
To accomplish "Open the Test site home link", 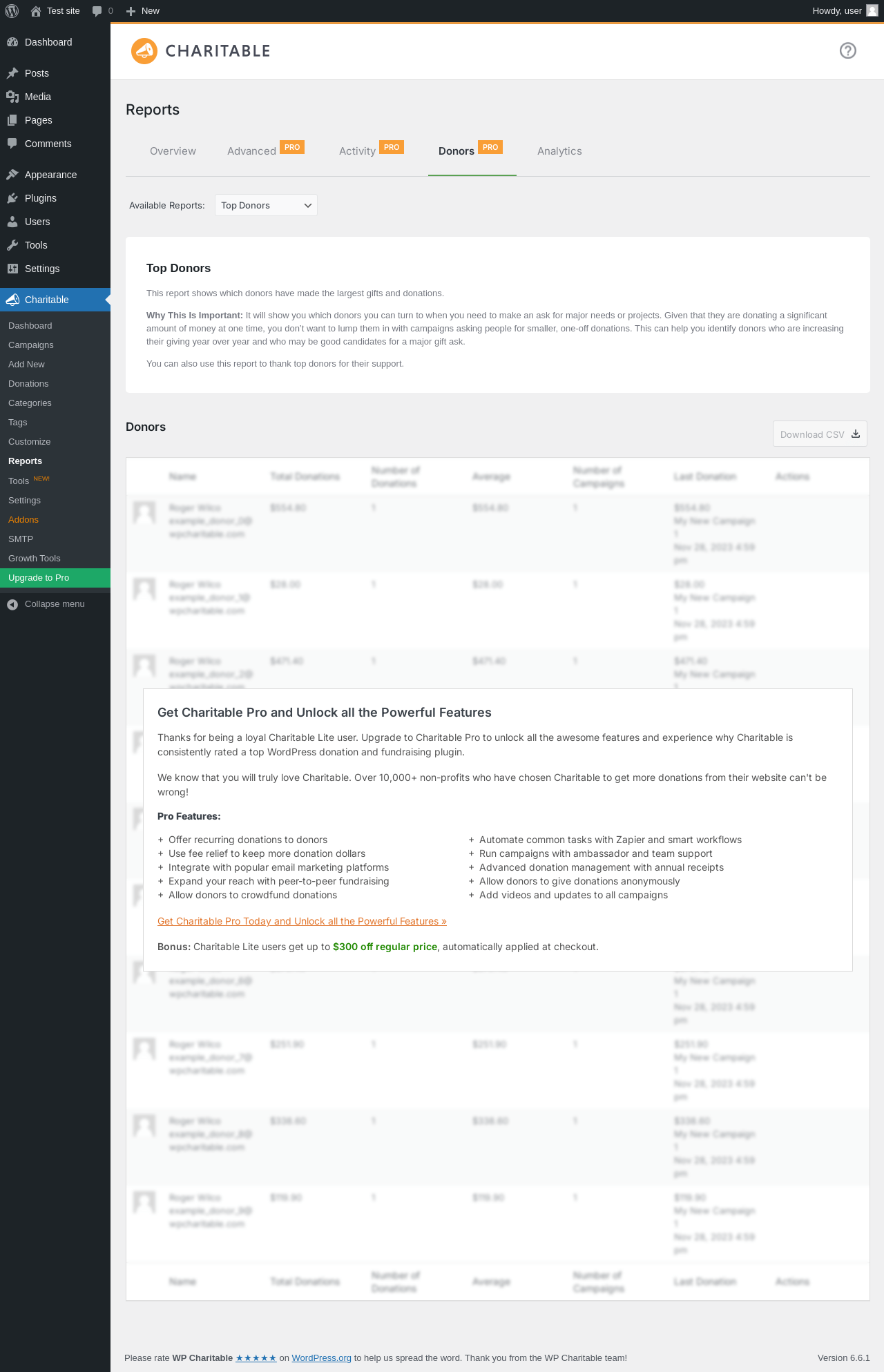I will point(55,11).
